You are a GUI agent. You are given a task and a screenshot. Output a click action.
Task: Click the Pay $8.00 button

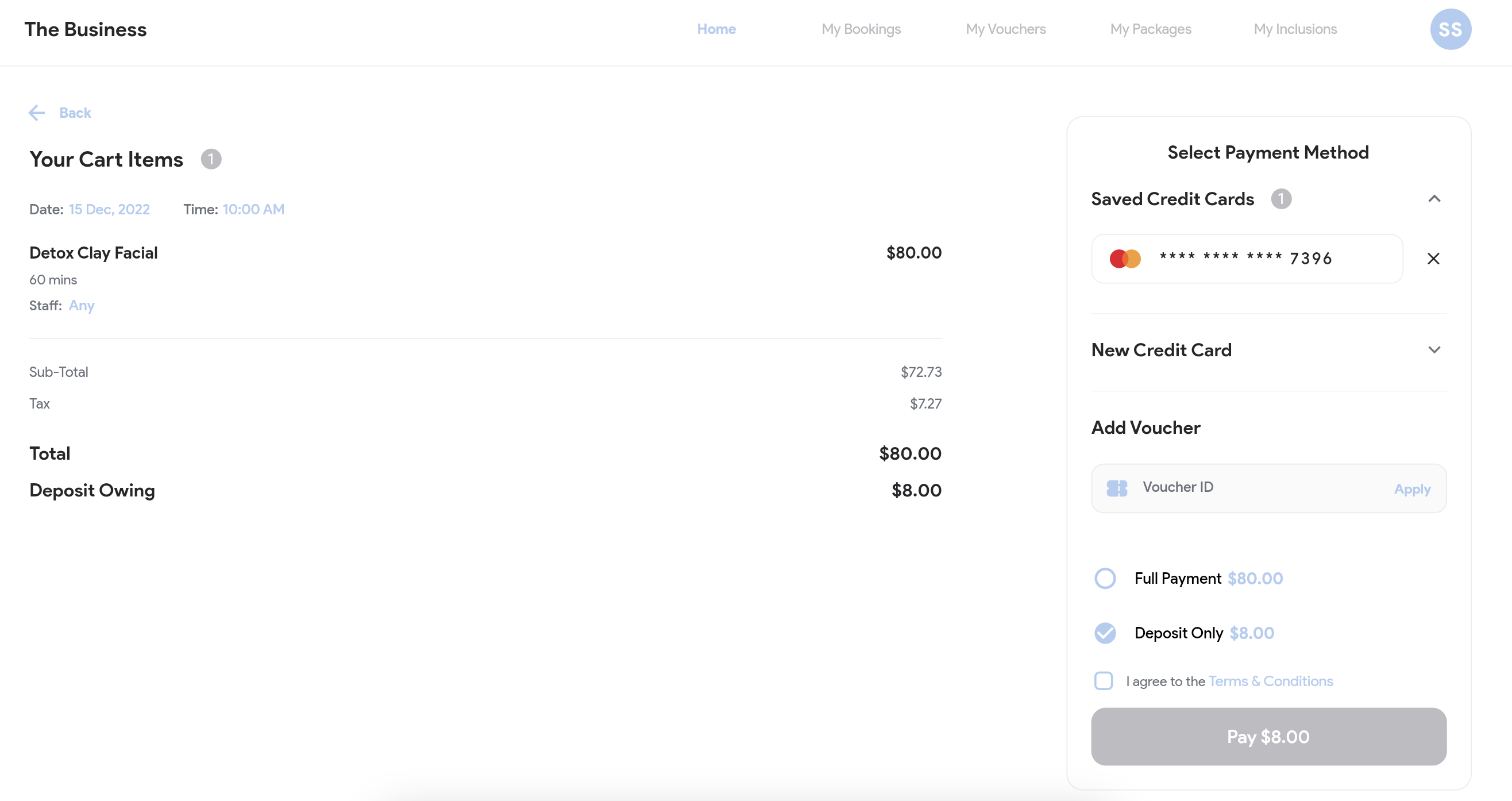(1268, 737)
